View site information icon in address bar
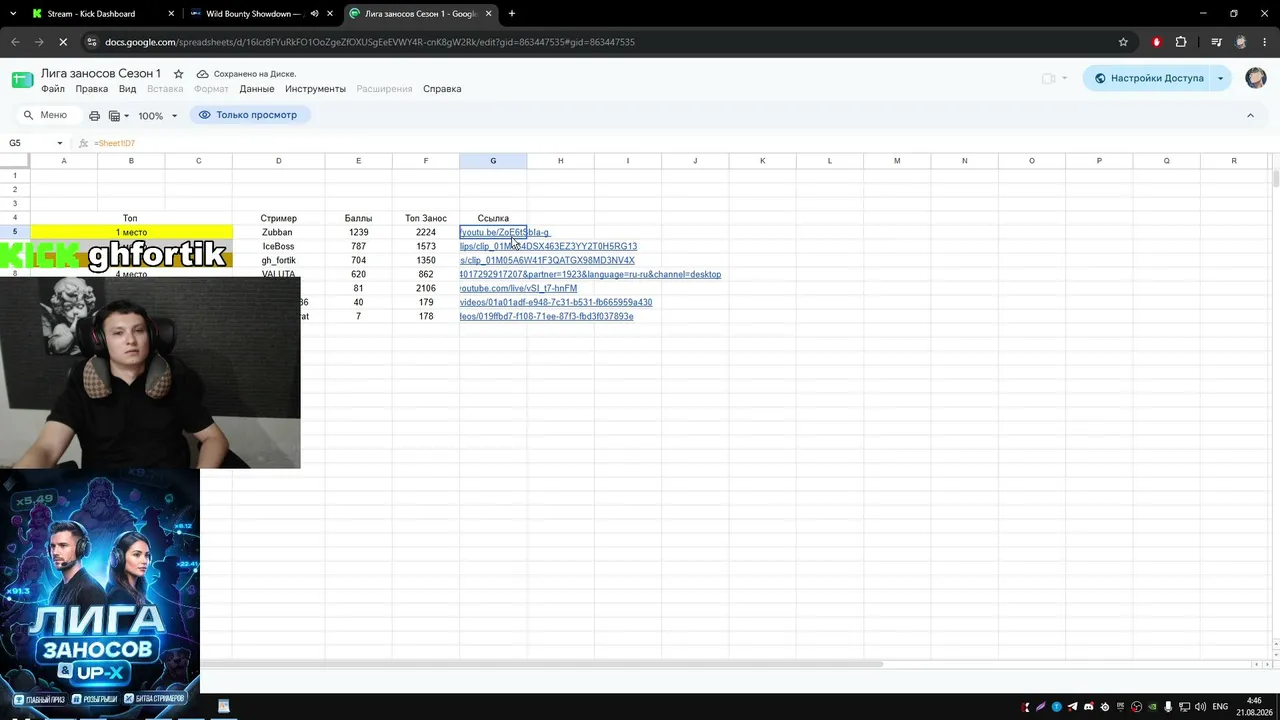The width and height of the screenshot is (1280, 720). (92, 42)
